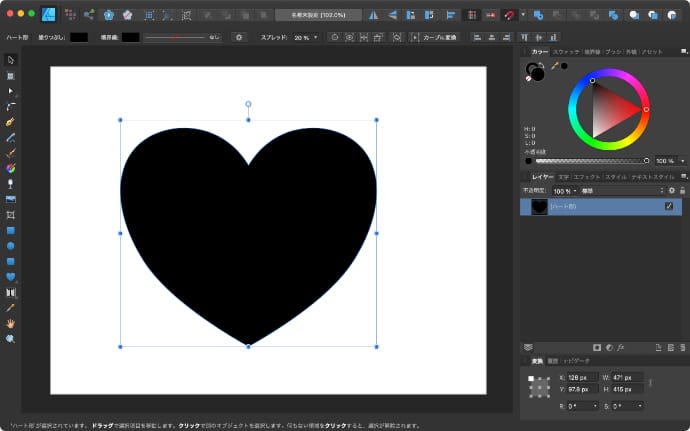Click the color picker eyedropper icon

555,66
